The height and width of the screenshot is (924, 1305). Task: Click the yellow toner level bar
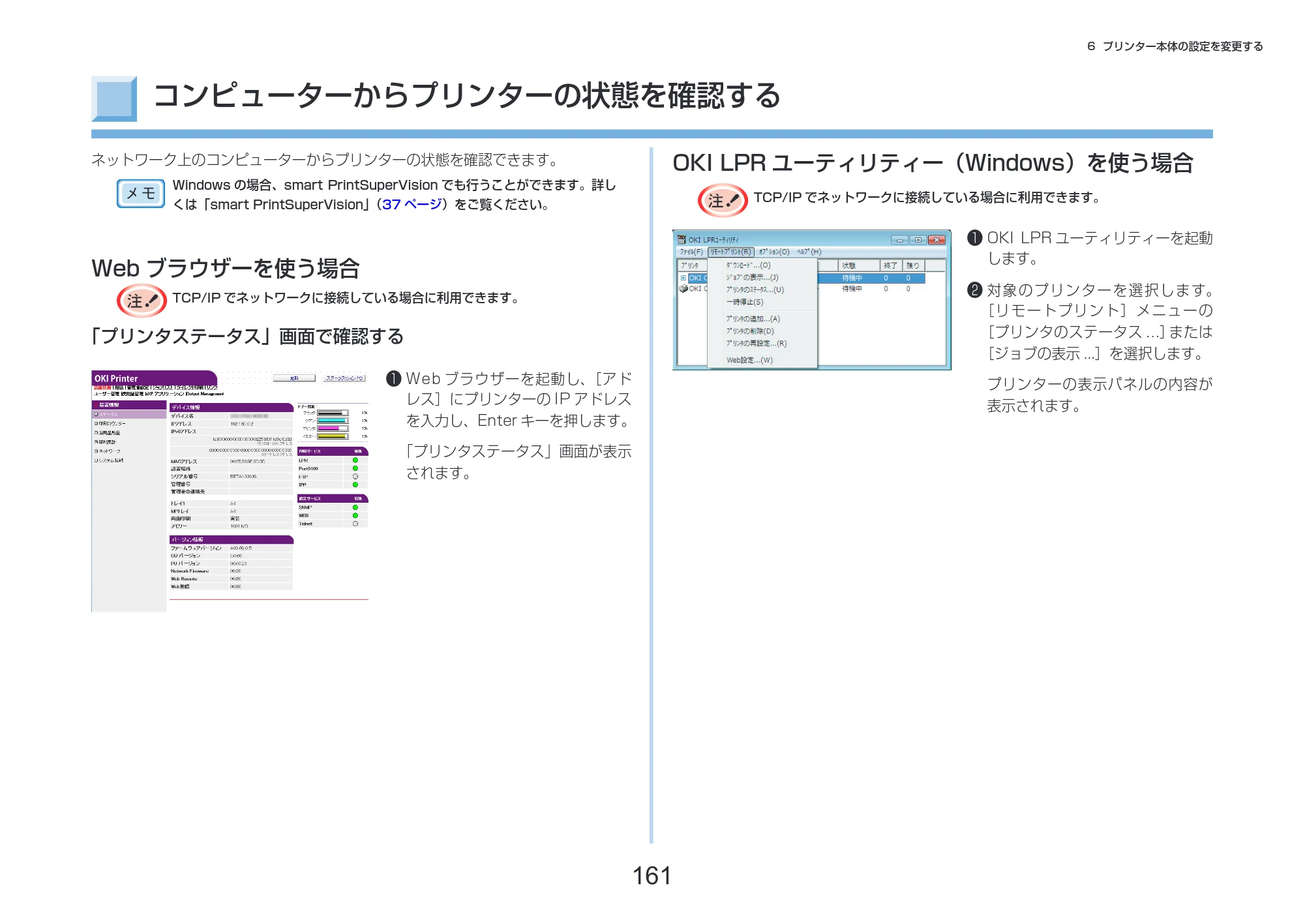[333, 436]
